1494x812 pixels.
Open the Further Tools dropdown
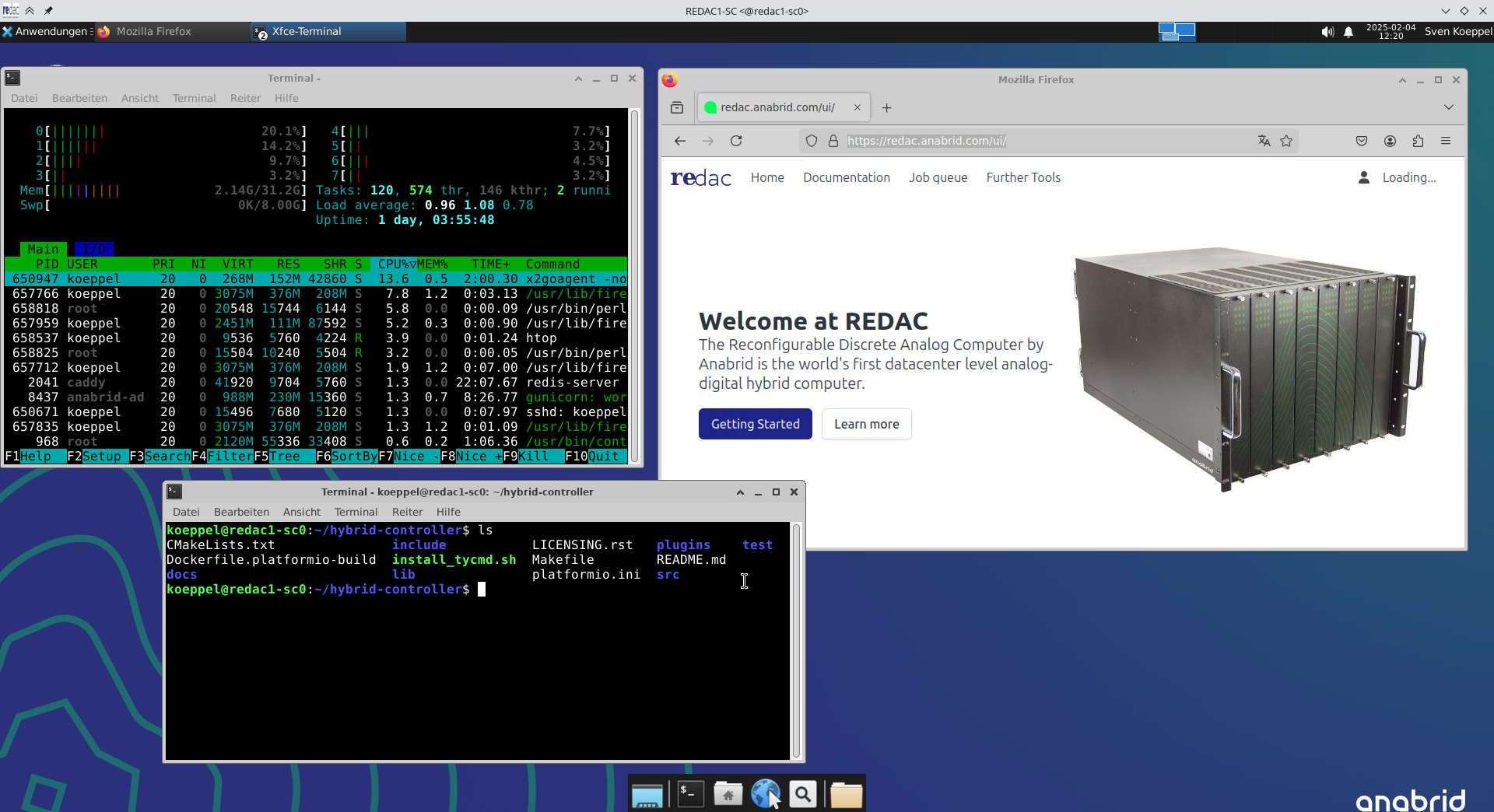[x=1023, y=177]
